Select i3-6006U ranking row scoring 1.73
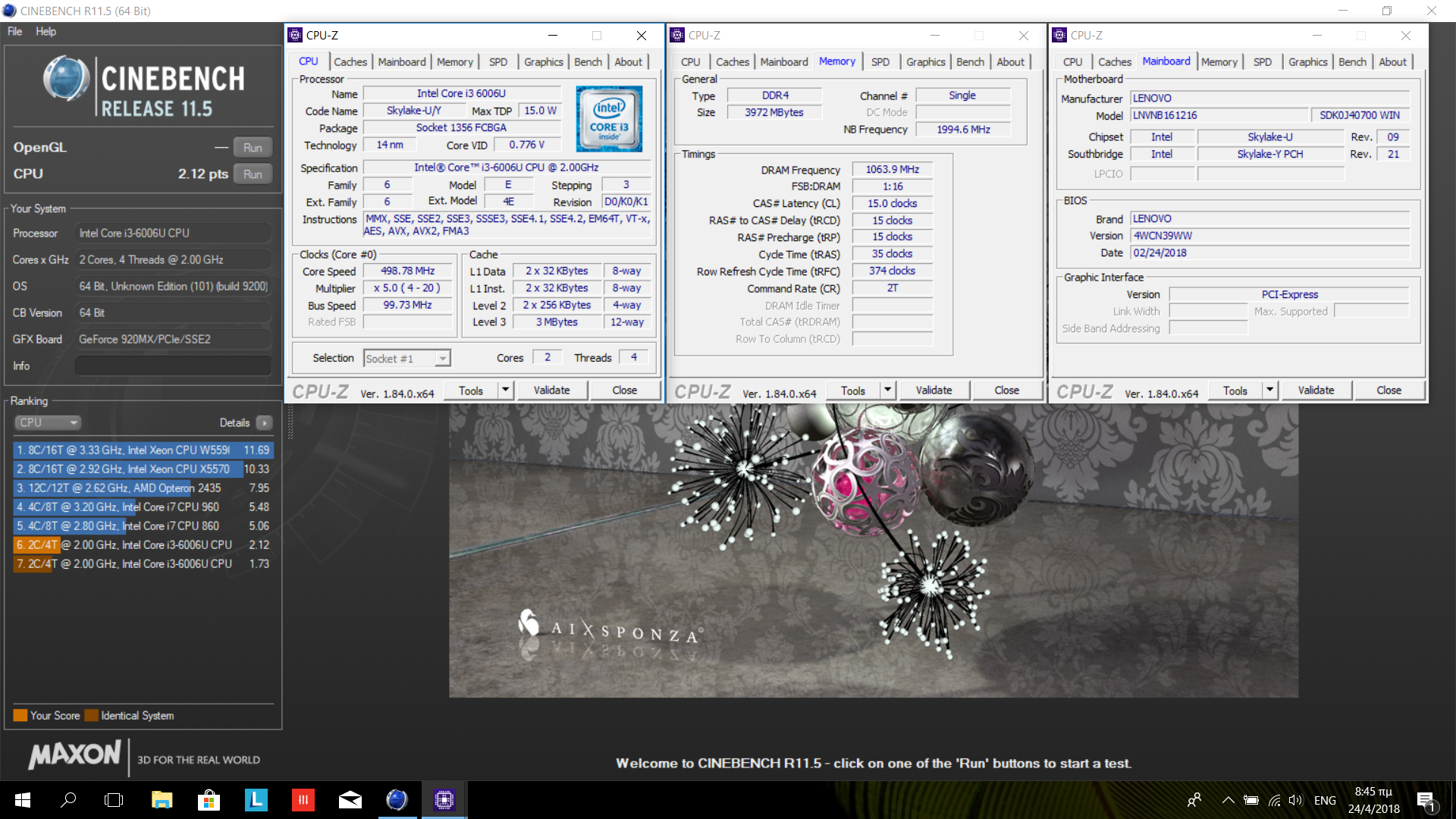The width and height of the screenshot is (1456, 819). [x=143, y=563]
